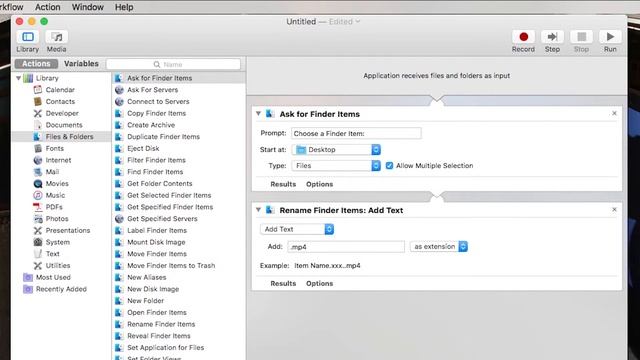Select Move Finder Items to Trash action
Screen dimensions: 640x360
179,266
